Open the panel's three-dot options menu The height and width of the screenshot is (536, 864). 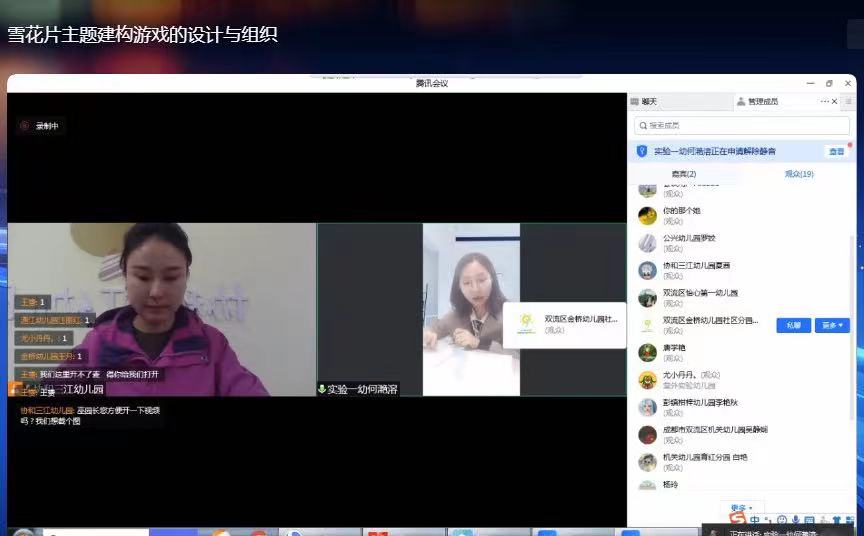tap(825, 102)
